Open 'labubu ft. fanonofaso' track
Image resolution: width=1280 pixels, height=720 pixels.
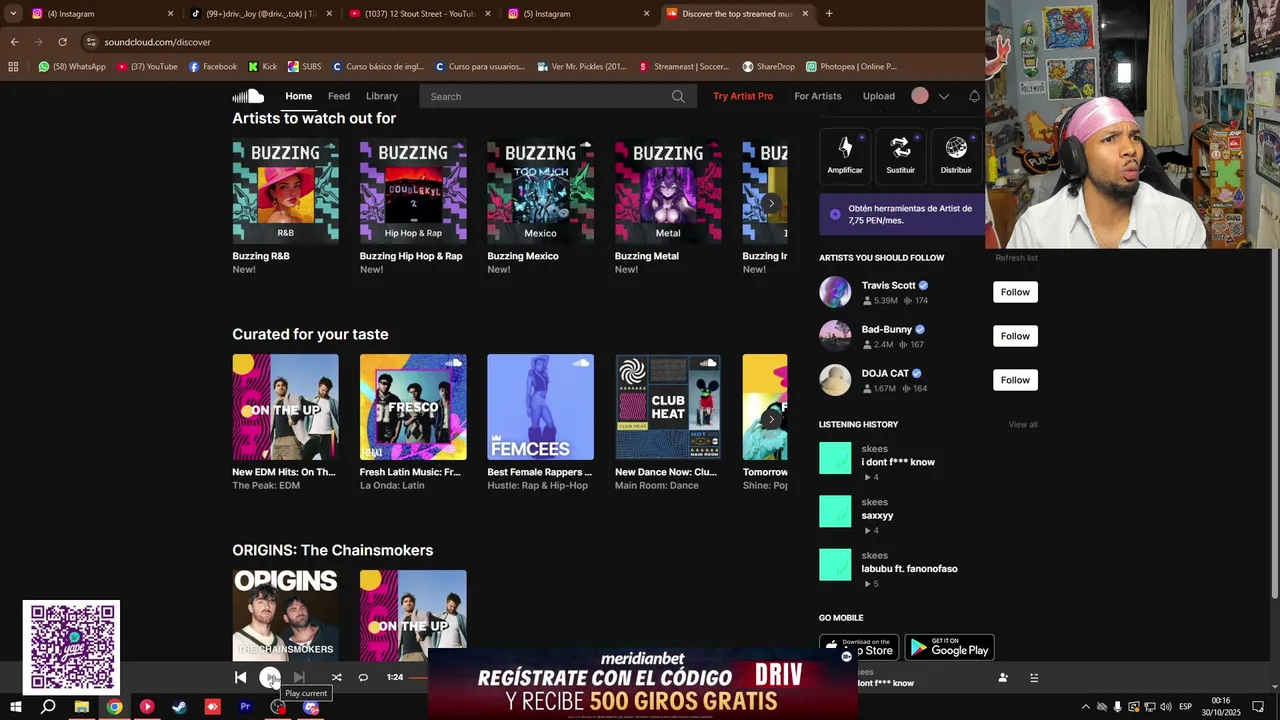click(x=909, y=569)
